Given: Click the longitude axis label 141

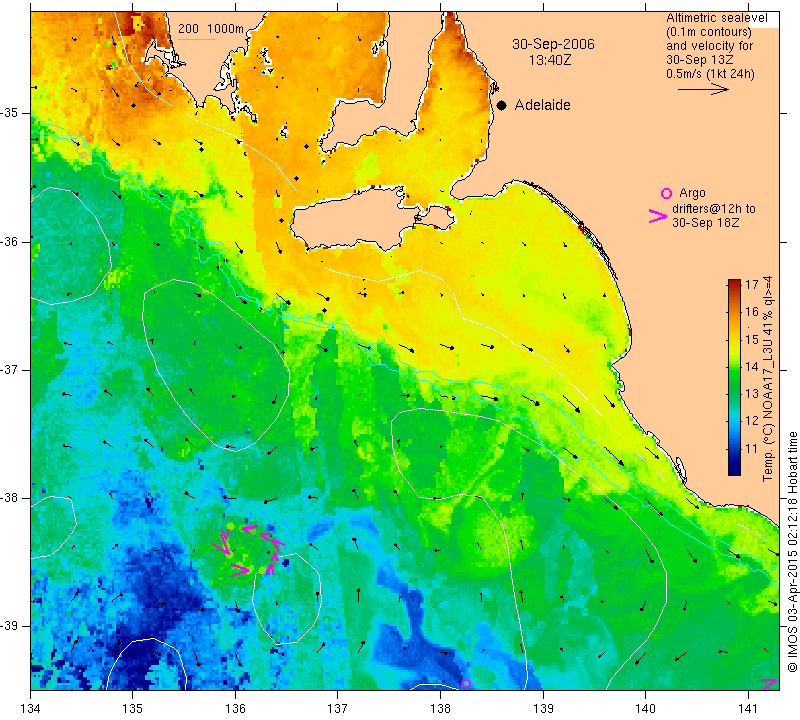Looking at the screenshot, I should click(748, 708).
